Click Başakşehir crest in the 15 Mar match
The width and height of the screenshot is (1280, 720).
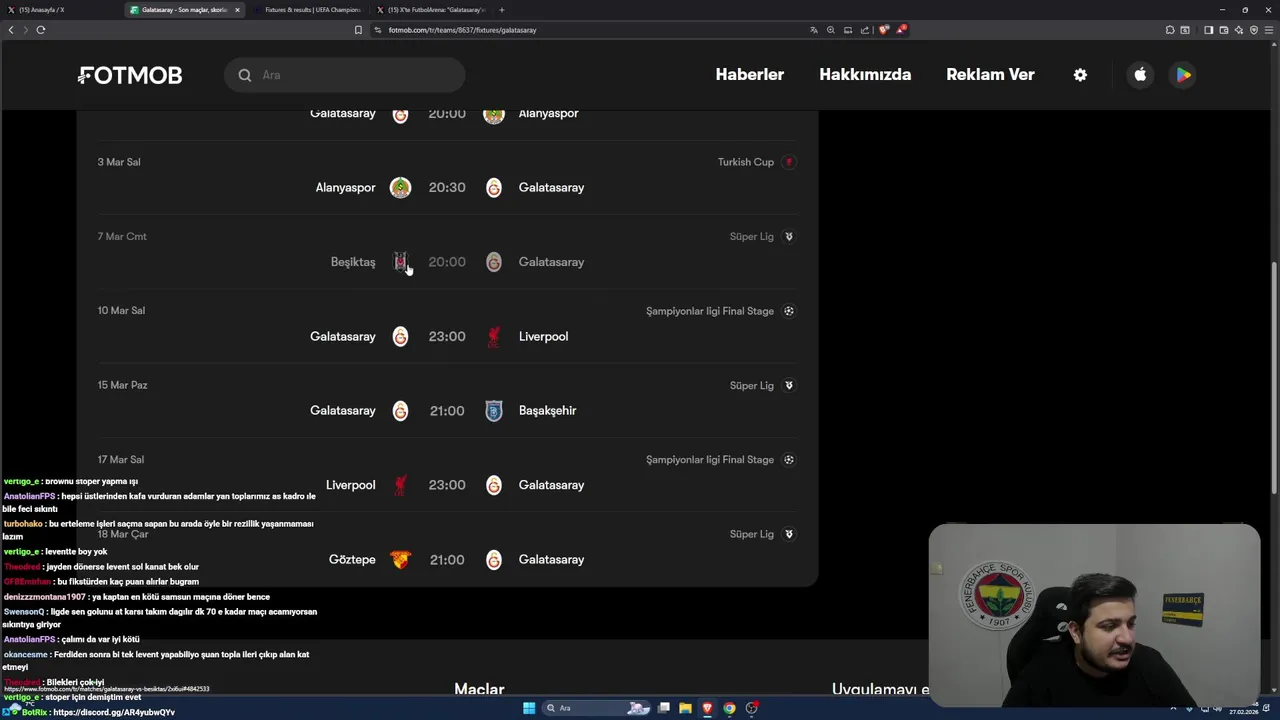coord(494,411)
